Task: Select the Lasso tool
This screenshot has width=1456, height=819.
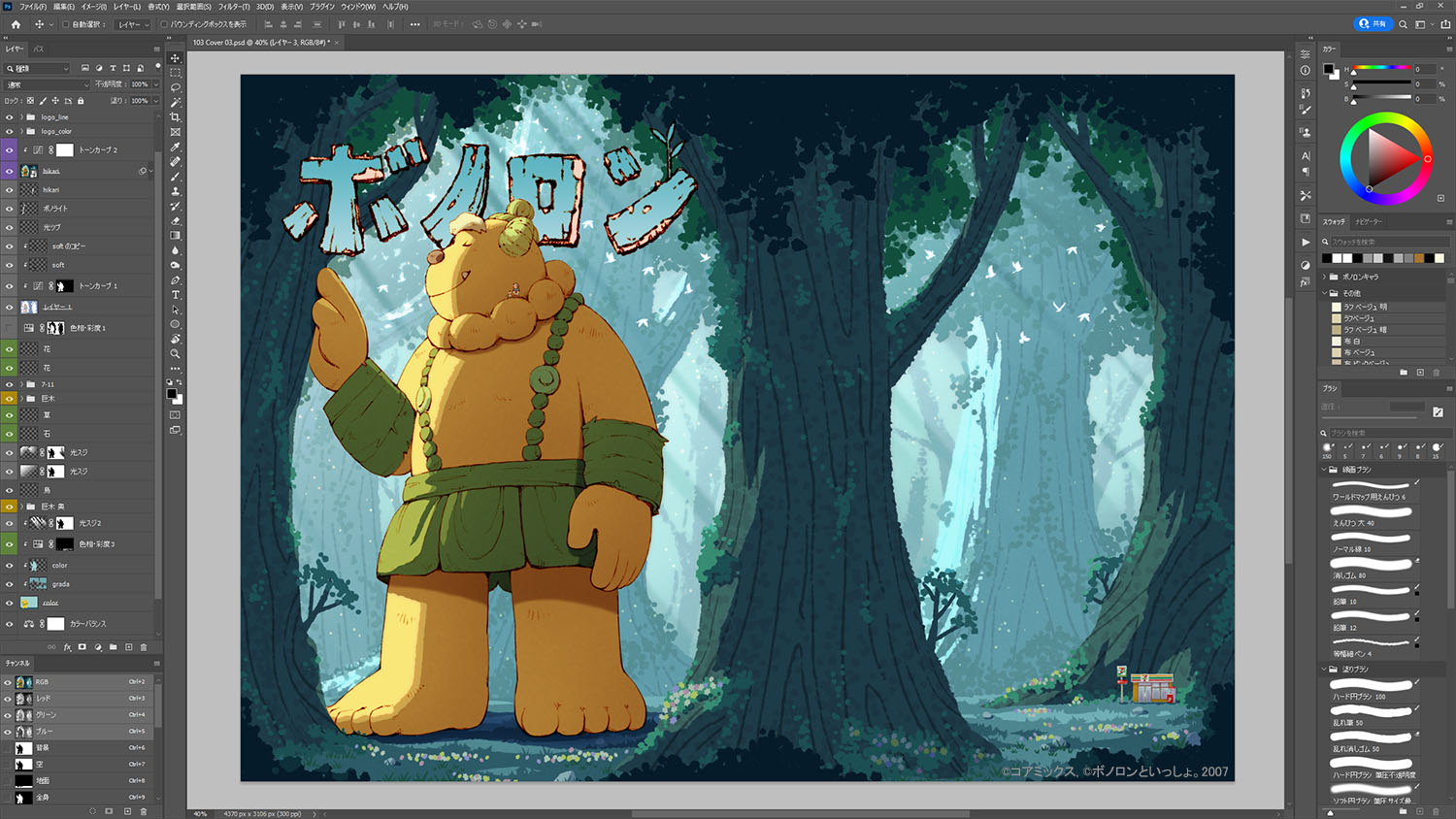Action: pyautogui.click(x=175, y=87)
